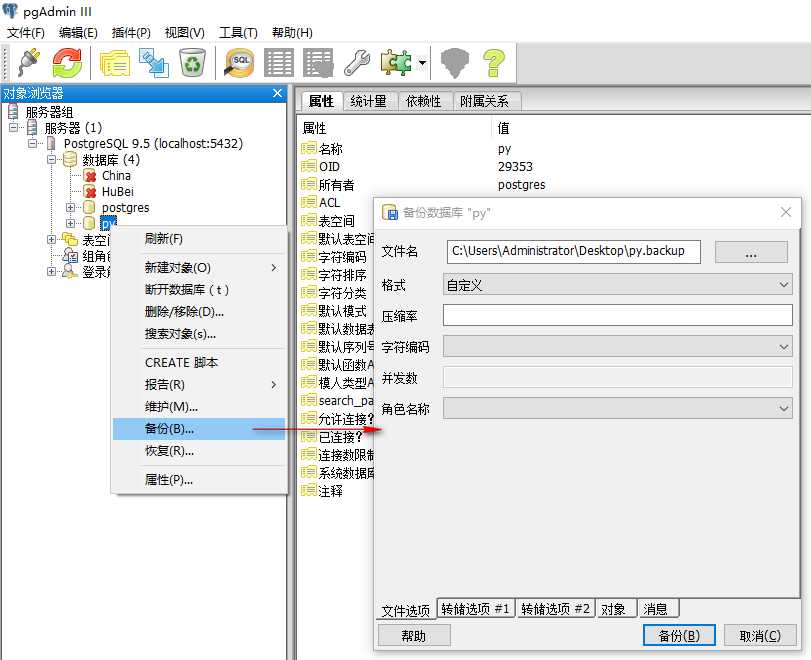Viewport: 811px width, 660px height.
Task: Click the connect-to-server plug icon
Action: [x=29, y=63]
